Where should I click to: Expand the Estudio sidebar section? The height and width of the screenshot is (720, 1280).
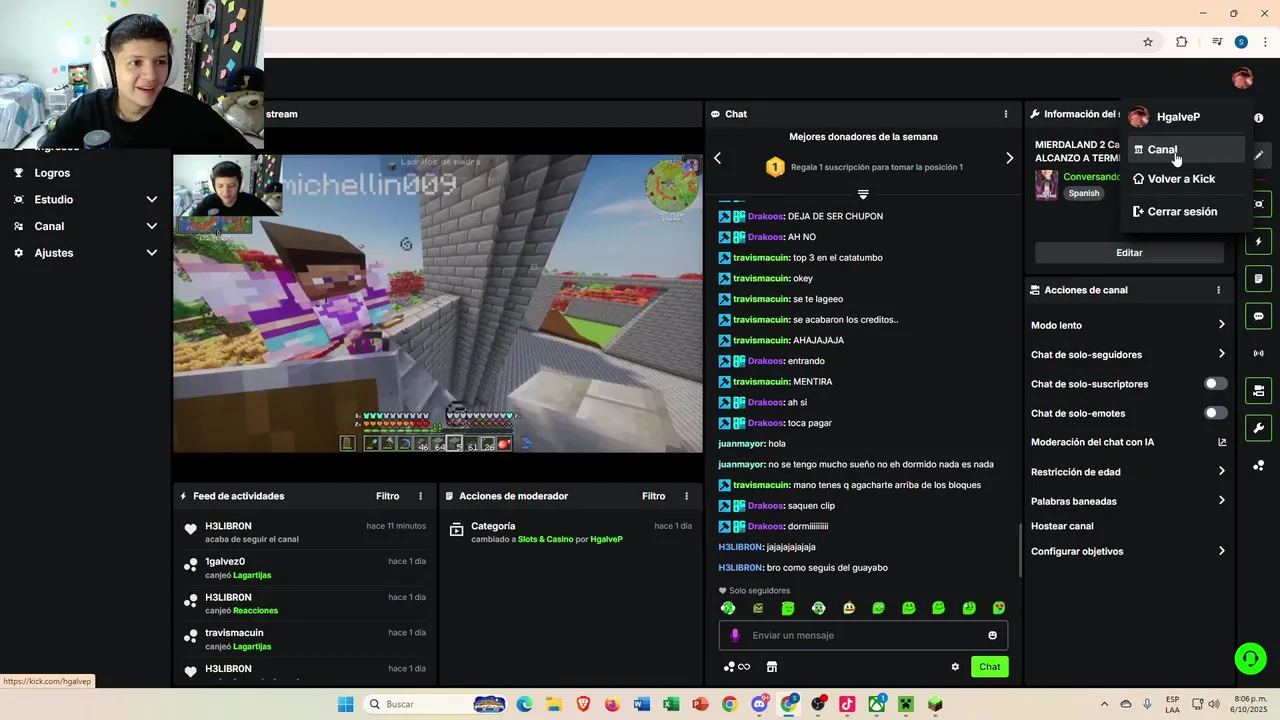point(85,199)
